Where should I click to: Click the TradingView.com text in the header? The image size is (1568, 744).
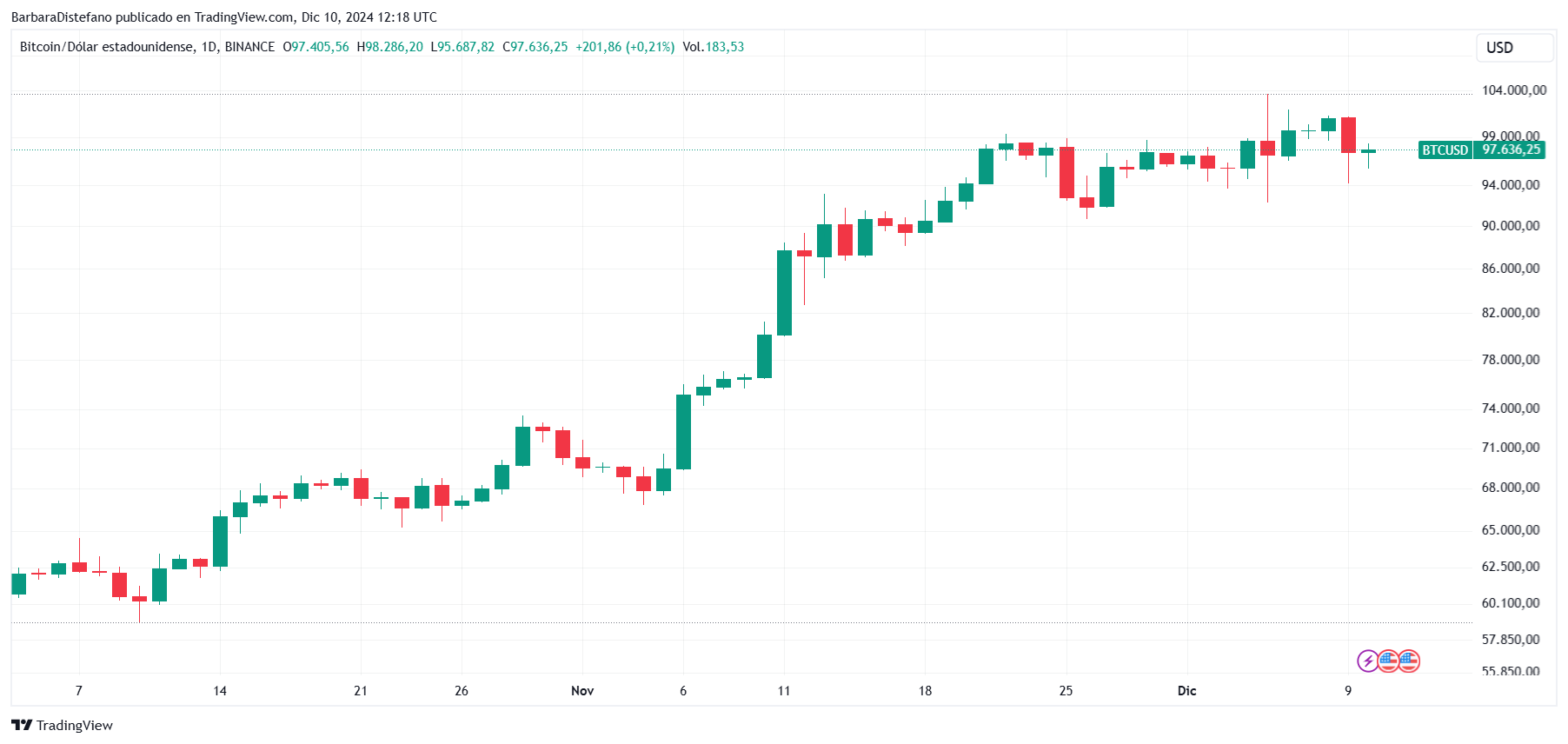244,17
